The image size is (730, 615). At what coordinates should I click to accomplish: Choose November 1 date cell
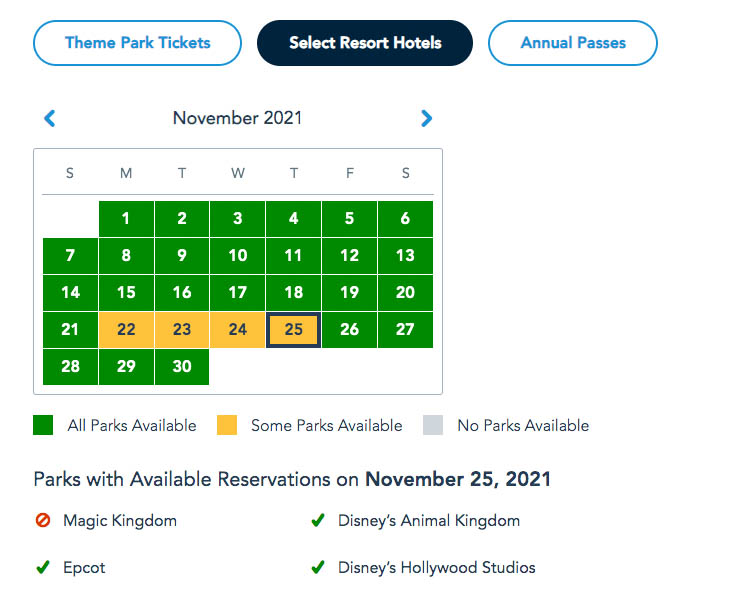click(126, 219)
